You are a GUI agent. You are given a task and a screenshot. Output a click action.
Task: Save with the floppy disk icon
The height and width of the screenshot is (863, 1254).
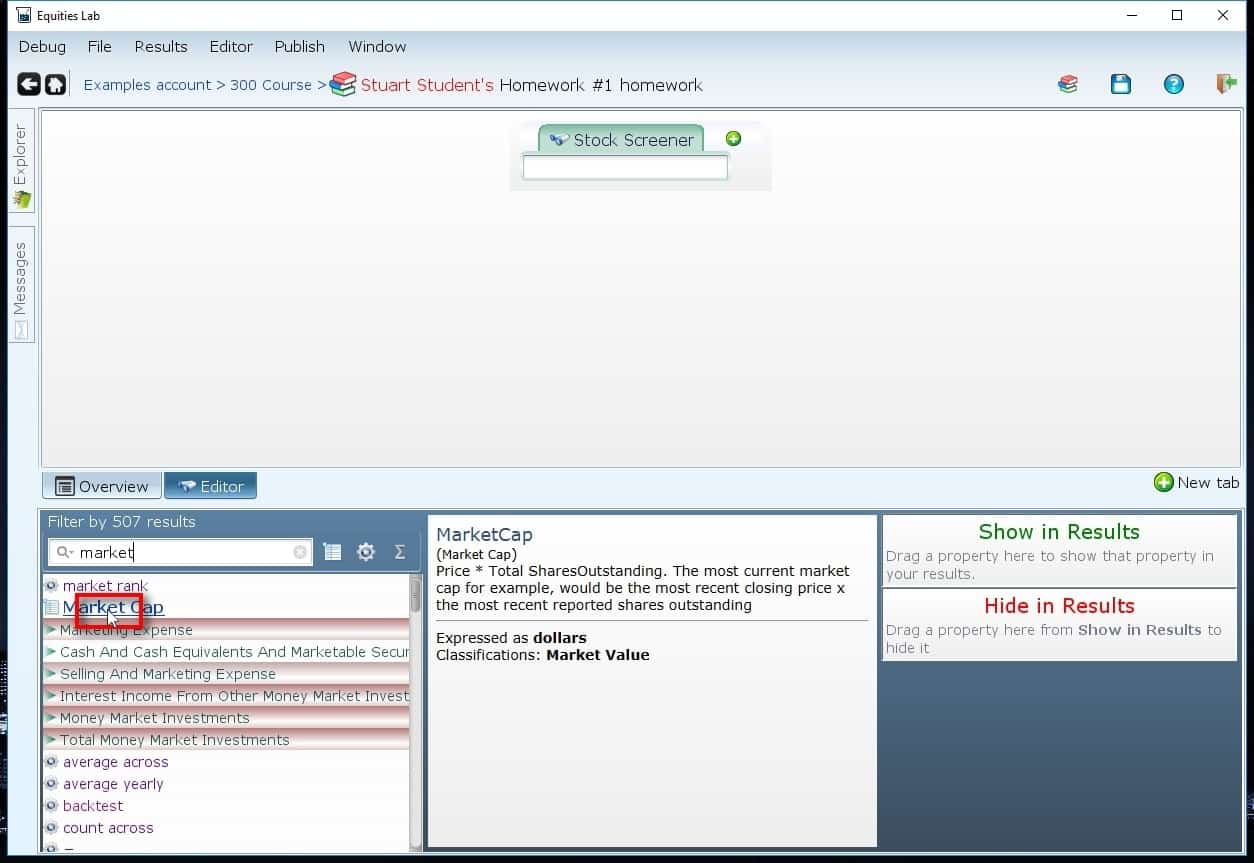(x=1121, y=84)
